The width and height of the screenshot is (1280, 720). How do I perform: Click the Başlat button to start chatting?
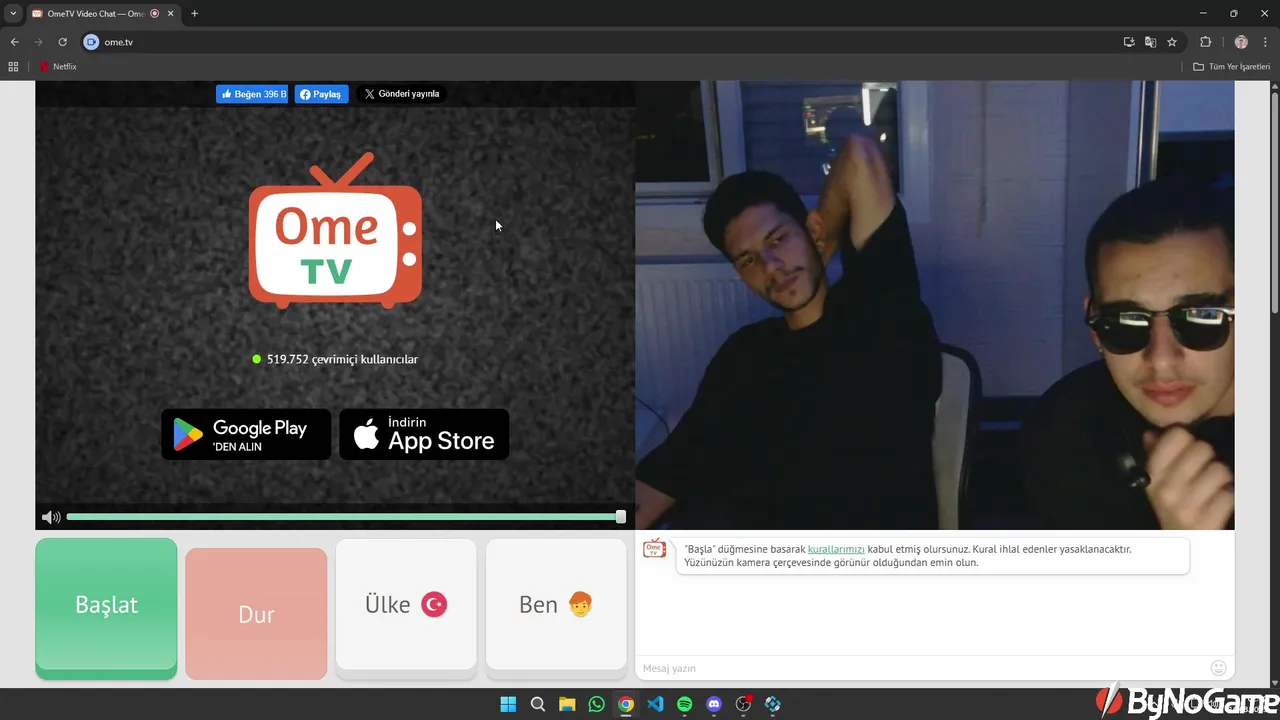106,606
